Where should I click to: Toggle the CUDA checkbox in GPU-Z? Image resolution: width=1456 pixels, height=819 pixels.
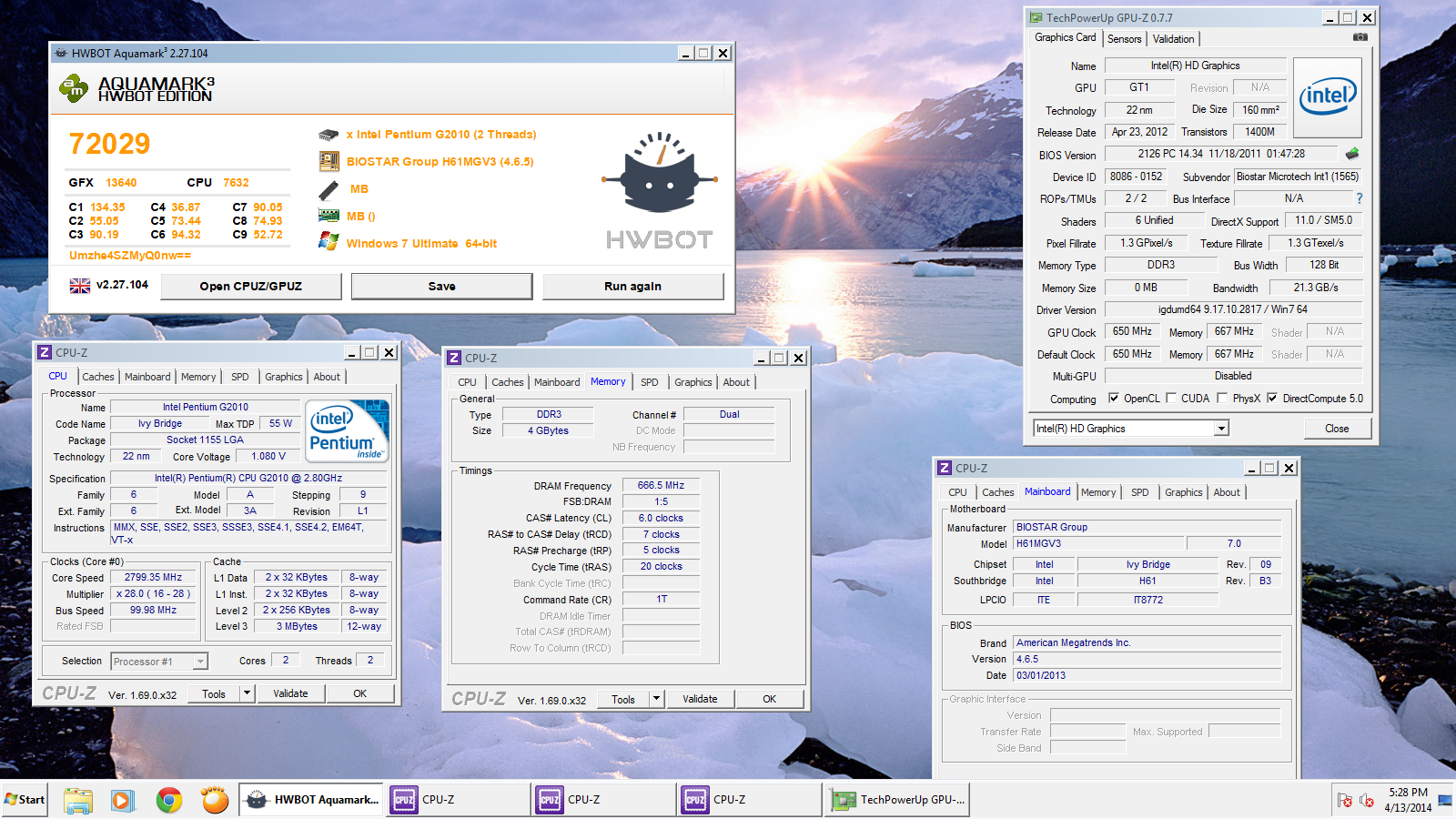pos(1171,398)
